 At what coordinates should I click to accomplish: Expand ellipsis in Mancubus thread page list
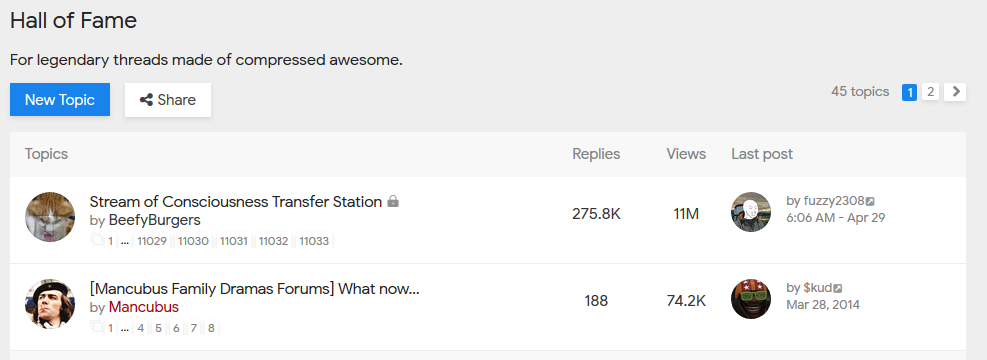[125, 328]
